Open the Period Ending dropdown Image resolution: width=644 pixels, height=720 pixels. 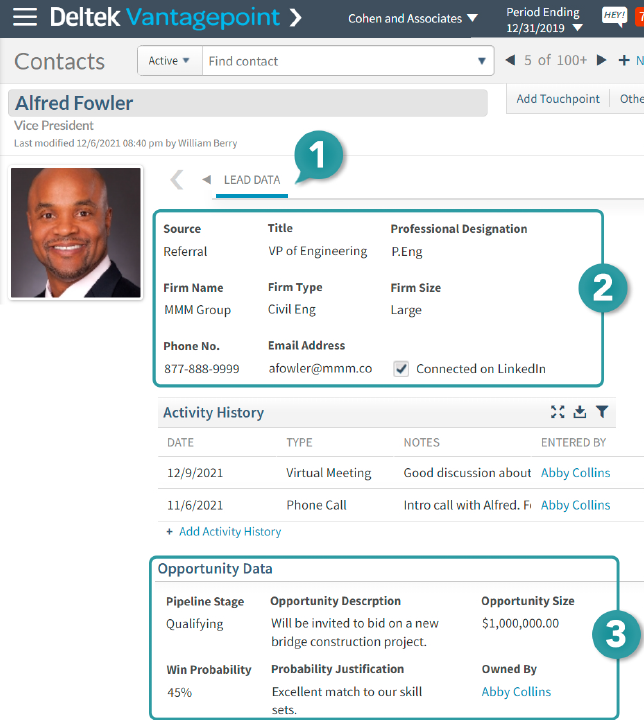(x=544, y=20)
